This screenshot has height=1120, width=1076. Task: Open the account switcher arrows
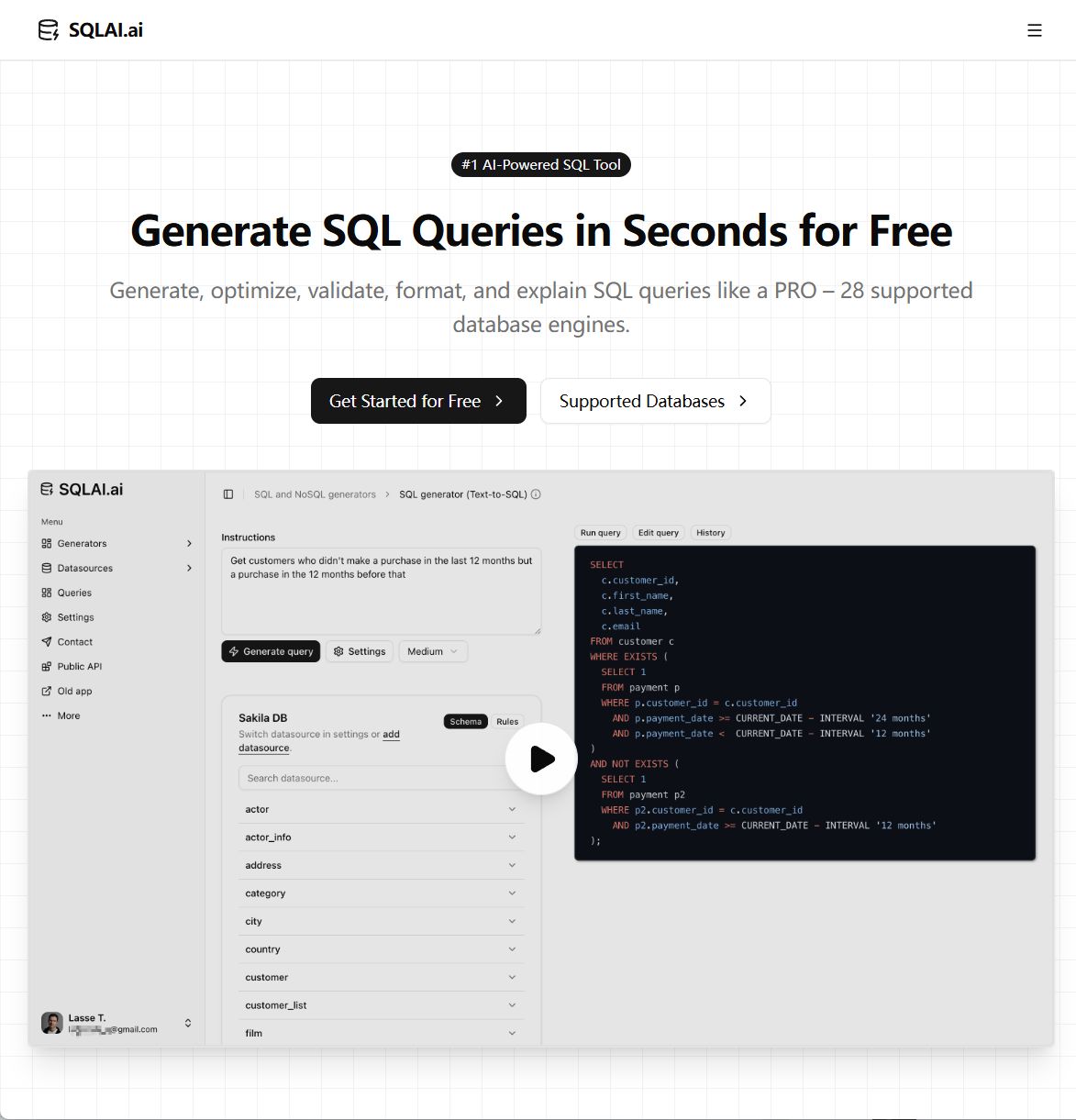[188, 1023]
